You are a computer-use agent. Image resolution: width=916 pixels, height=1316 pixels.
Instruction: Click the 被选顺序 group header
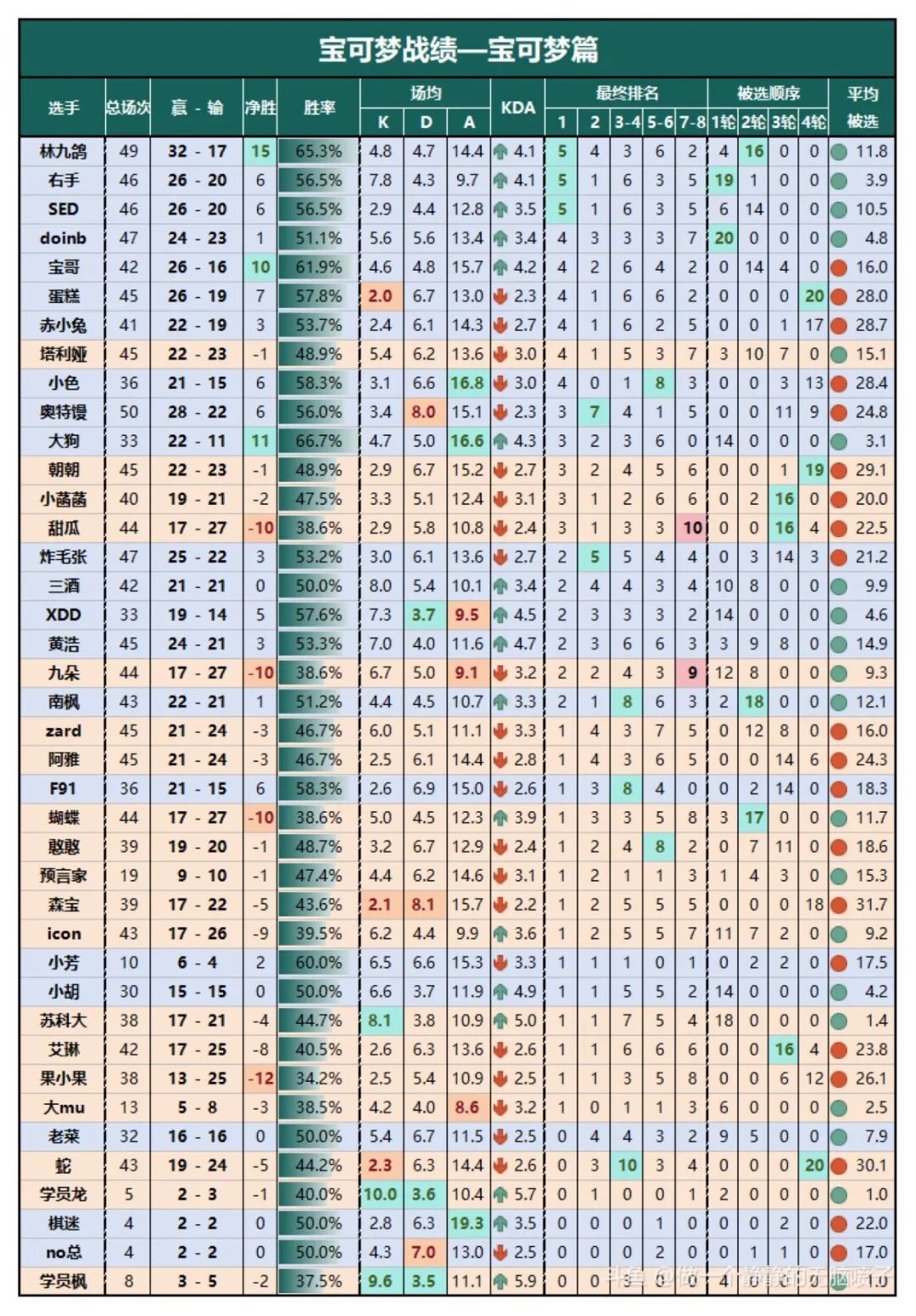tap(768, 93)
